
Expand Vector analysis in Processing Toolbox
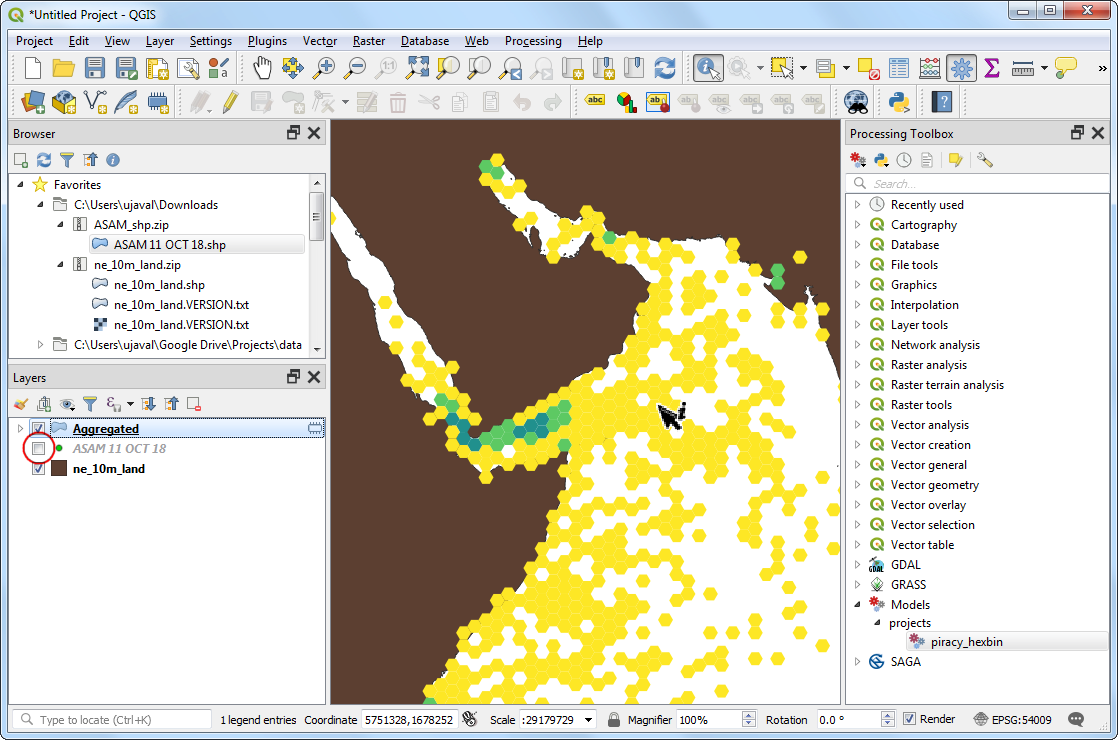pyautogui.click(x=857, y=425)
